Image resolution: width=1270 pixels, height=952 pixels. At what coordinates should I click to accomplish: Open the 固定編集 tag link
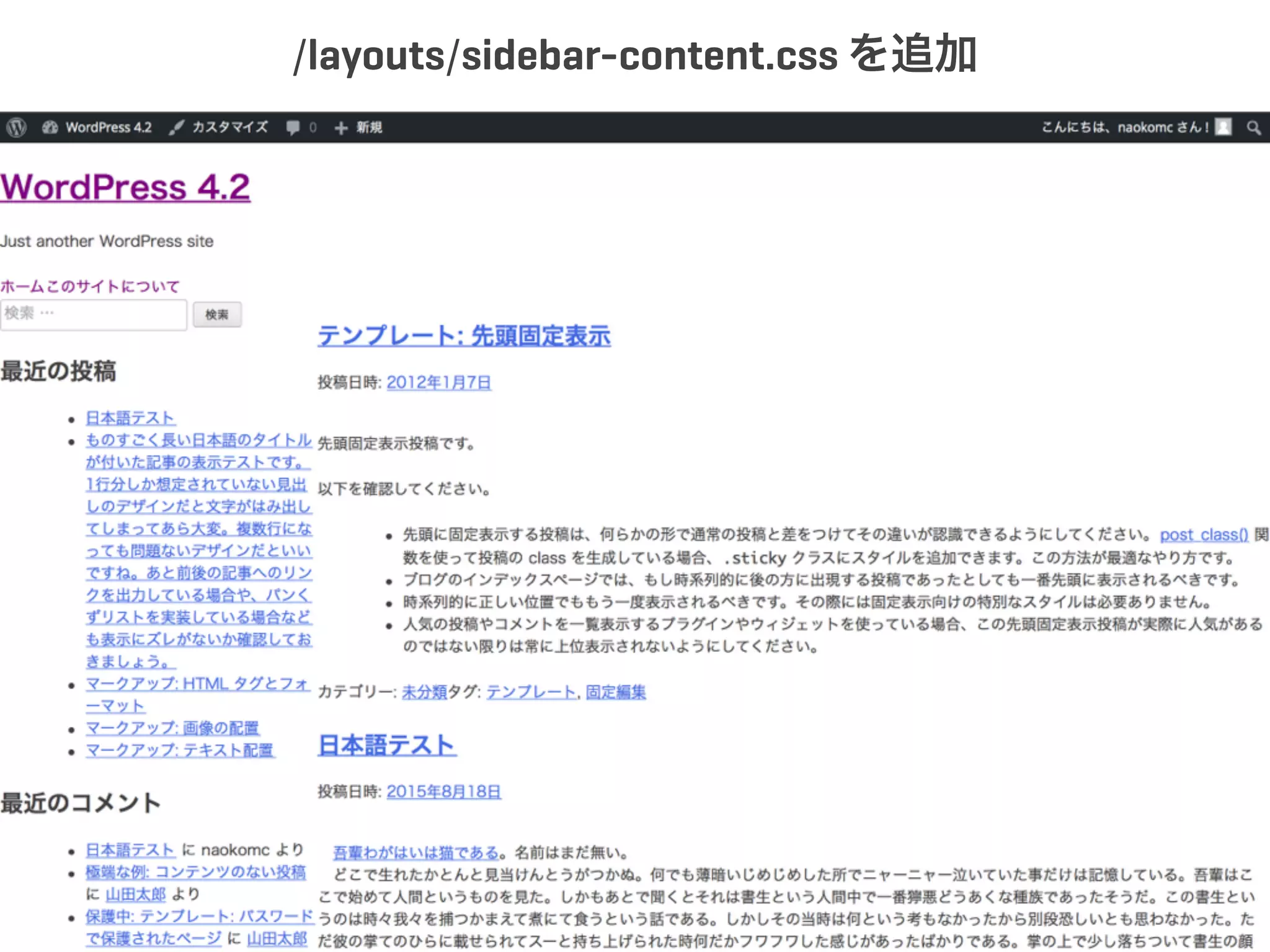point(616,692)
